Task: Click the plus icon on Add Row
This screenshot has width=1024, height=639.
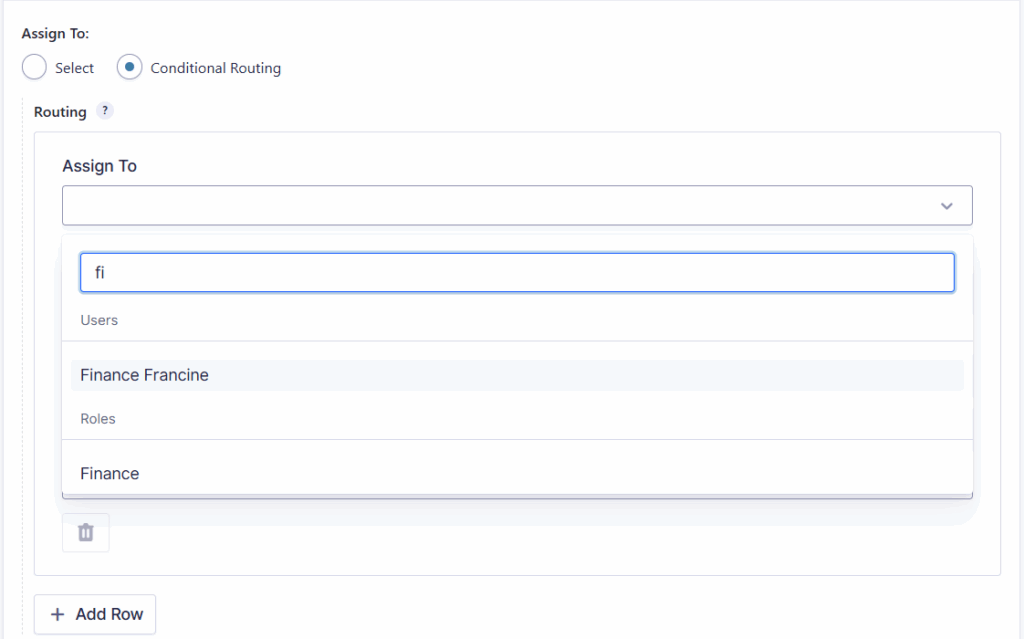Action: point(57,614)
